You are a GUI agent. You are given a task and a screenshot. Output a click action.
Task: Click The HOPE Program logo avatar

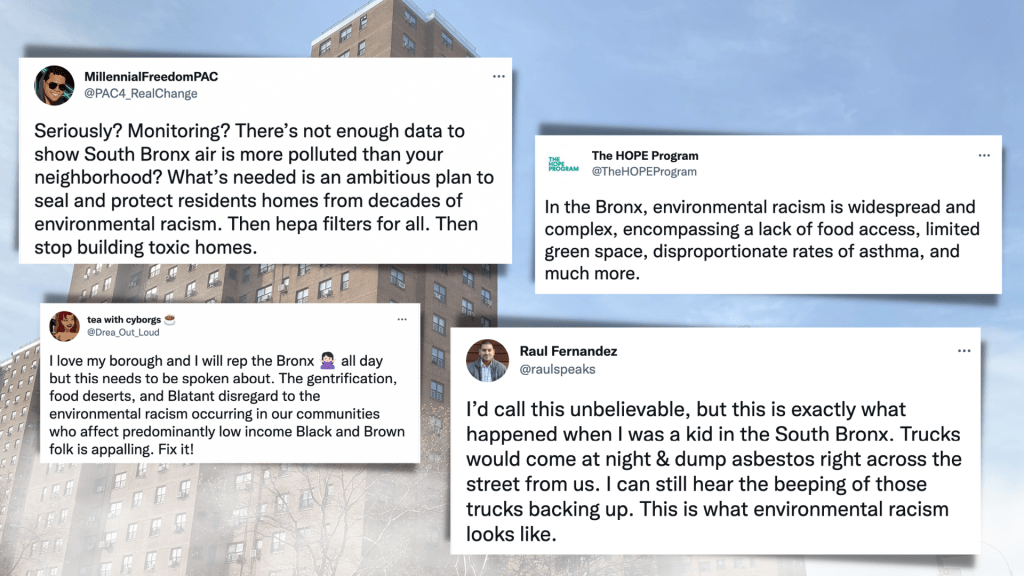point(563,164)
